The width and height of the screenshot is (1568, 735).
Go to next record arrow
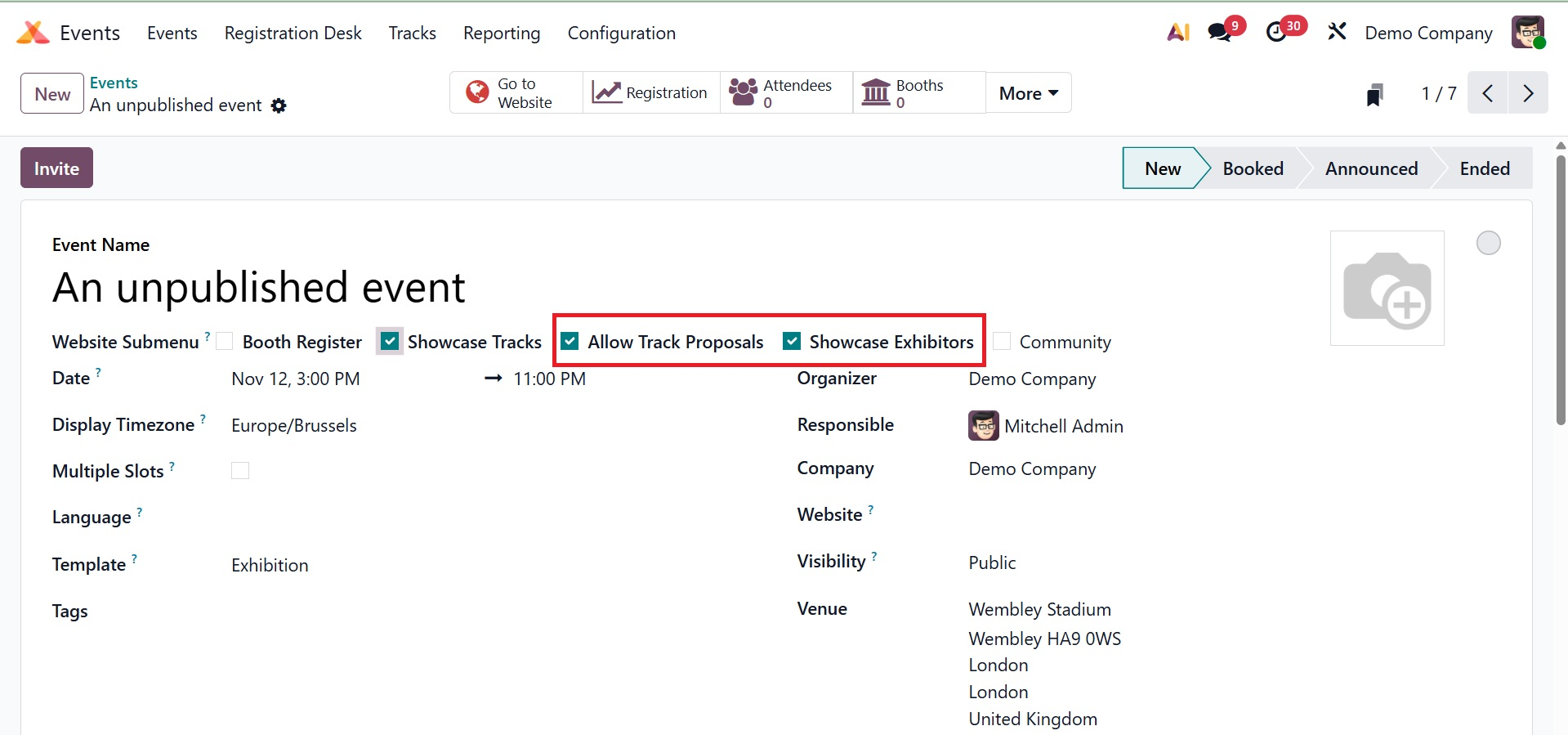1527,93
